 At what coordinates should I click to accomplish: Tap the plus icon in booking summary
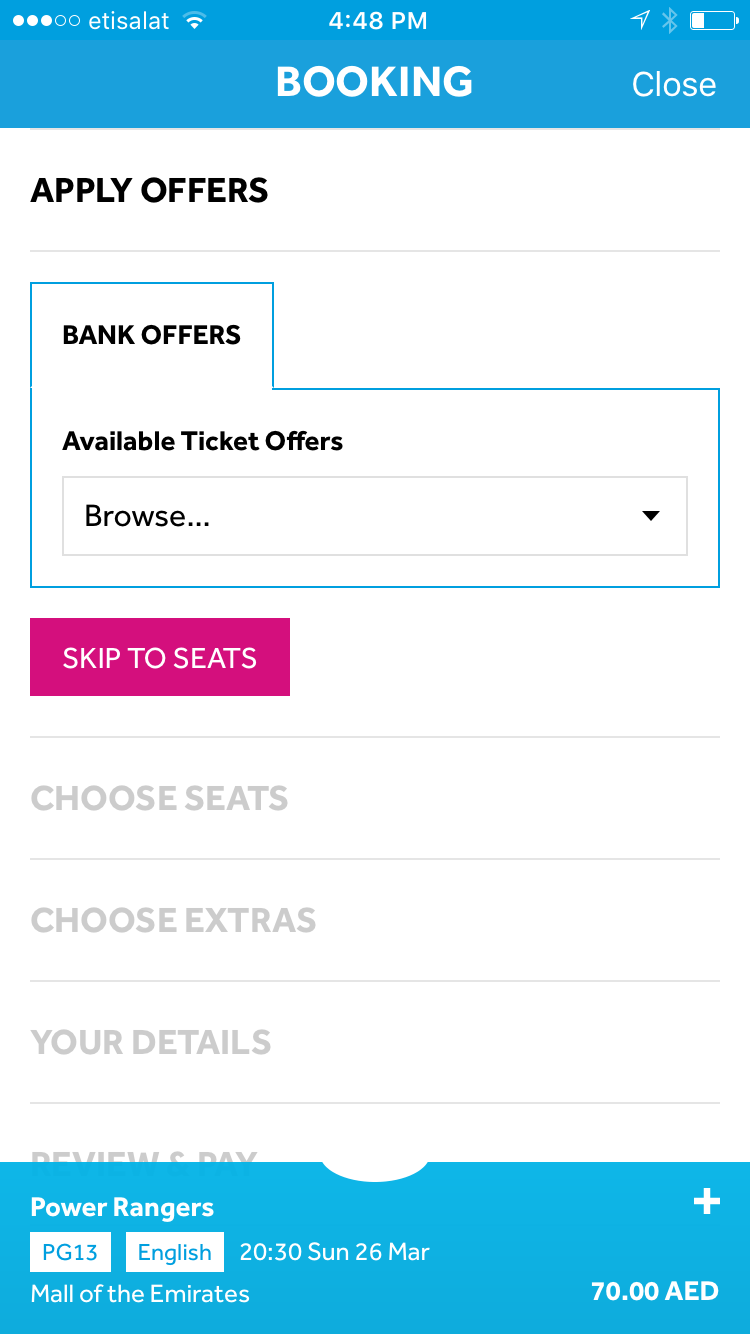click(x=707, y=1201)
